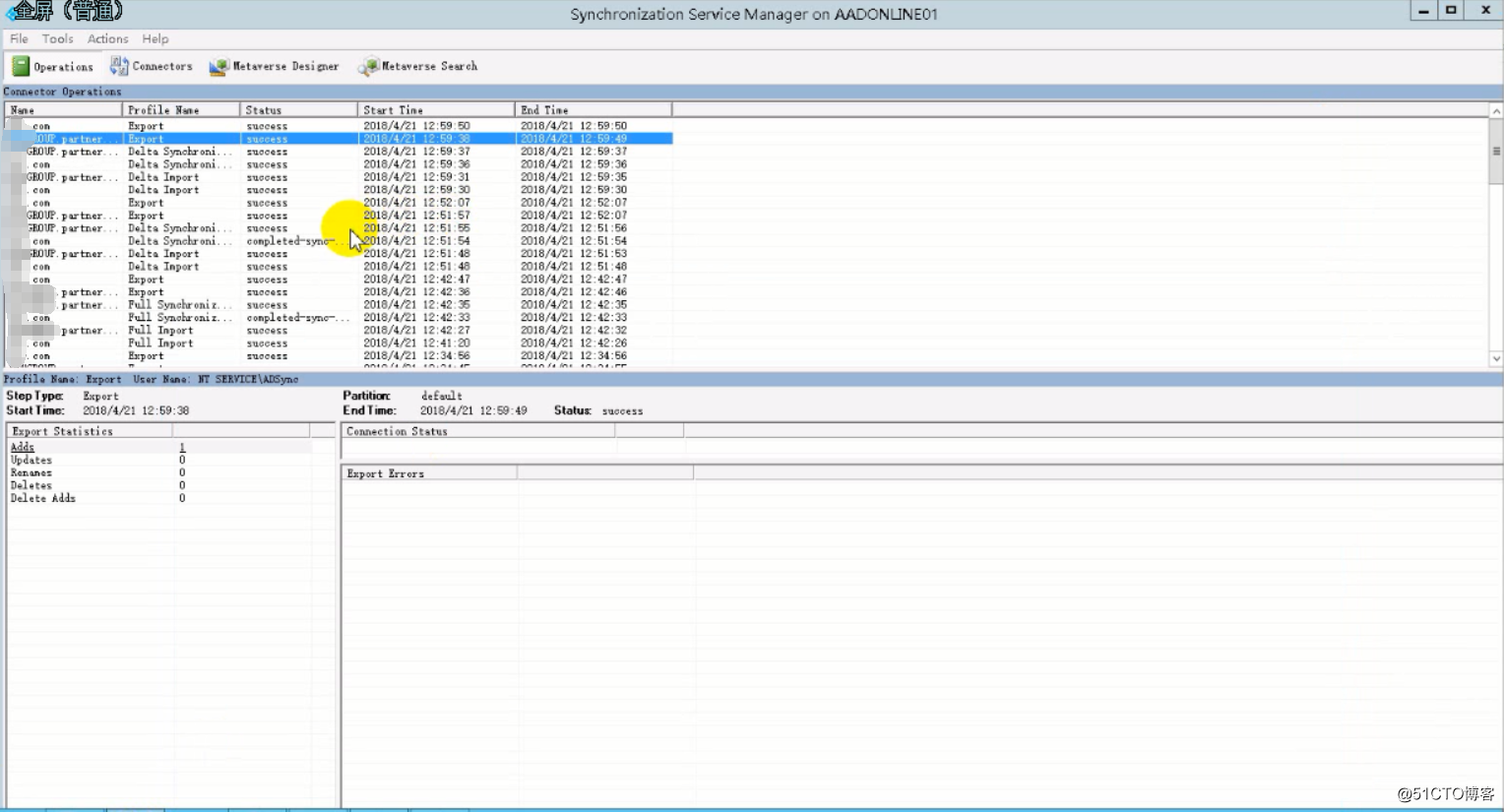Select the Delta Import run started 12:59:31
Viewport: 1504px width, 812px height.
[339, 177]
